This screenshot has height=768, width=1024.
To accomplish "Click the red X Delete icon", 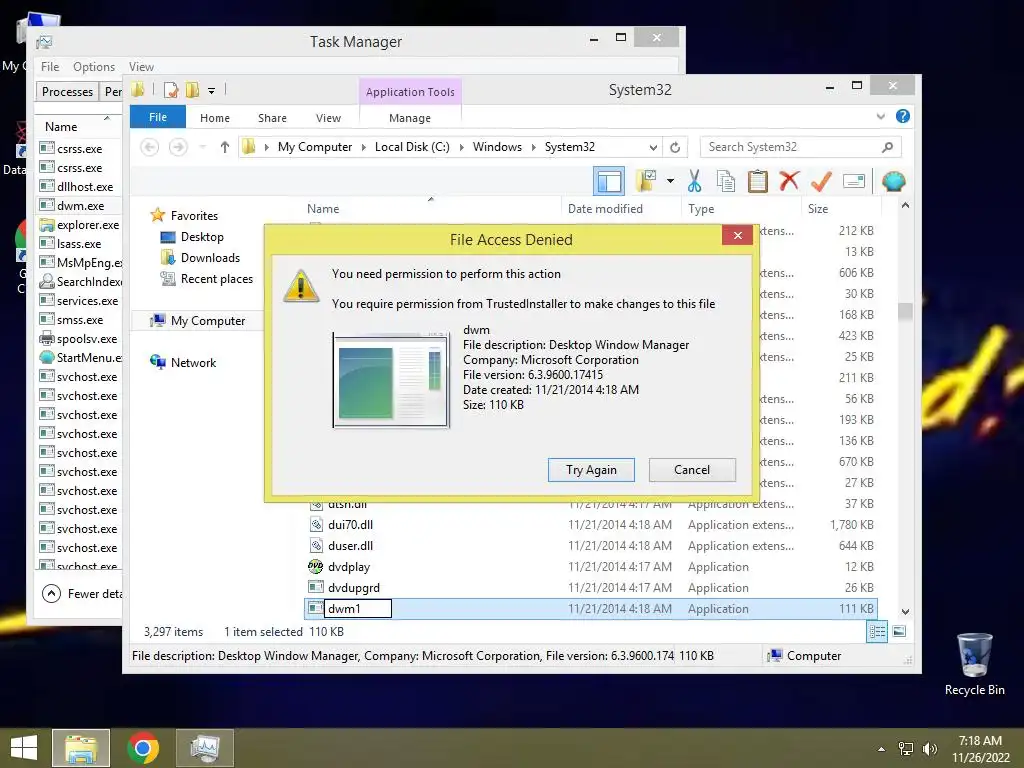I will (789, 181).
